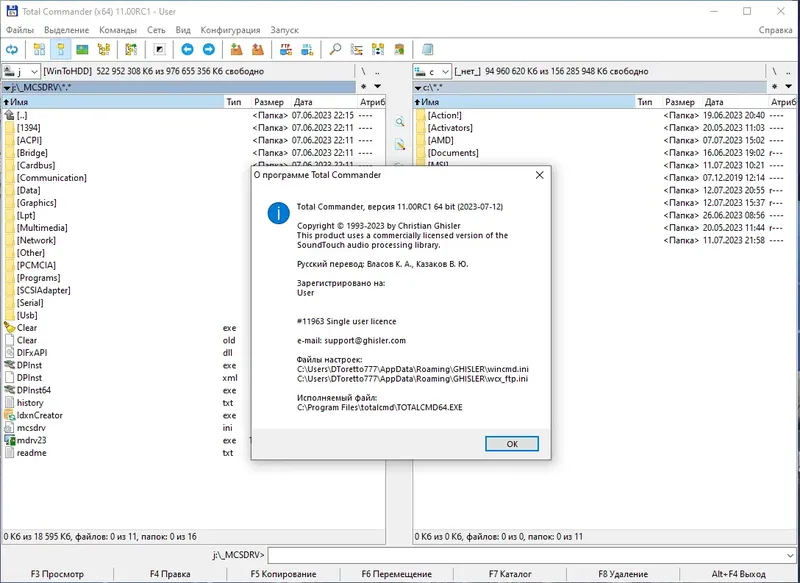Click the F7 Каталог button

(510, 574)
